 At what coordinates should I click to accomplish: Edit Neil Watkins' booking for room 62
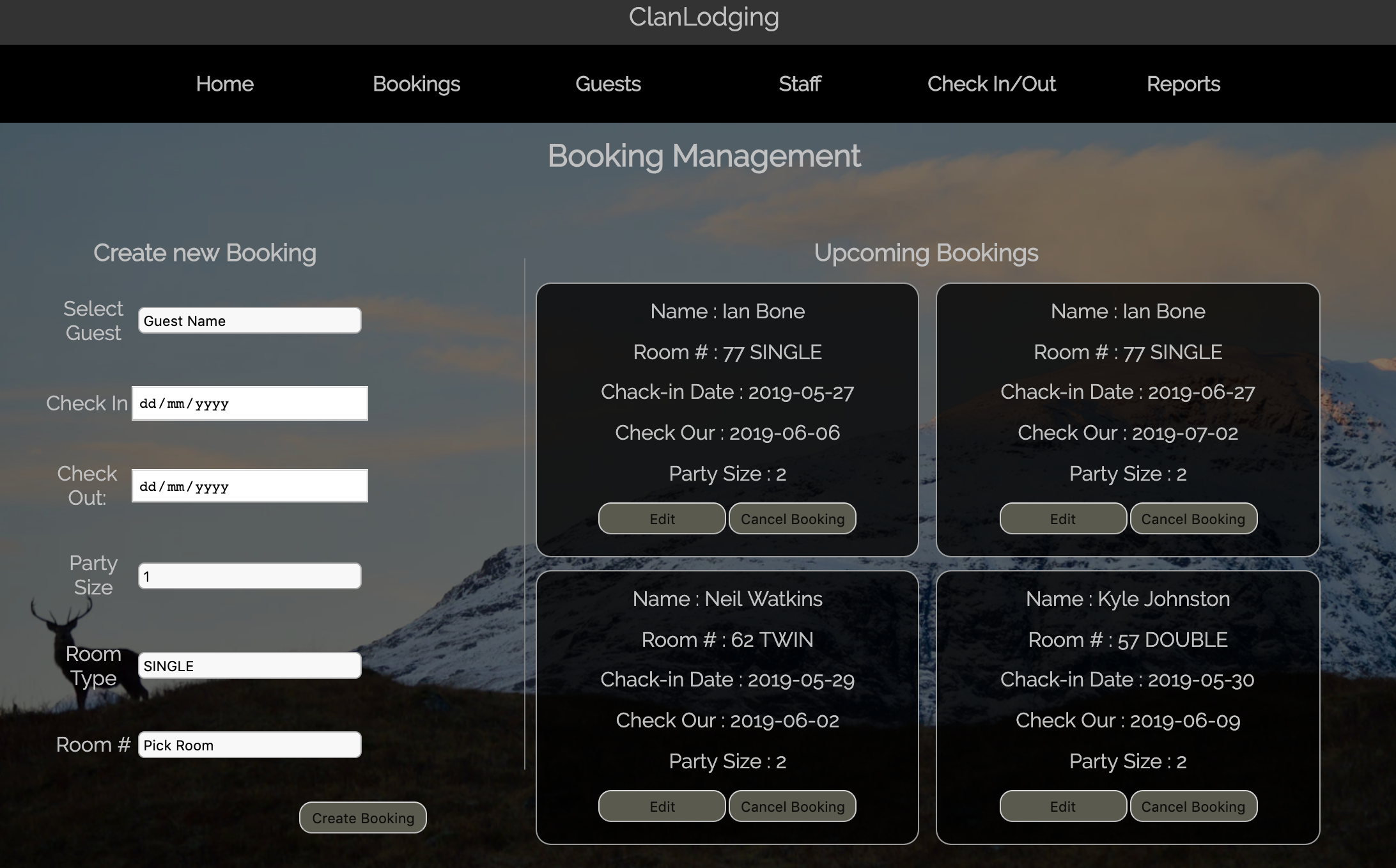(x=661, y=806)
